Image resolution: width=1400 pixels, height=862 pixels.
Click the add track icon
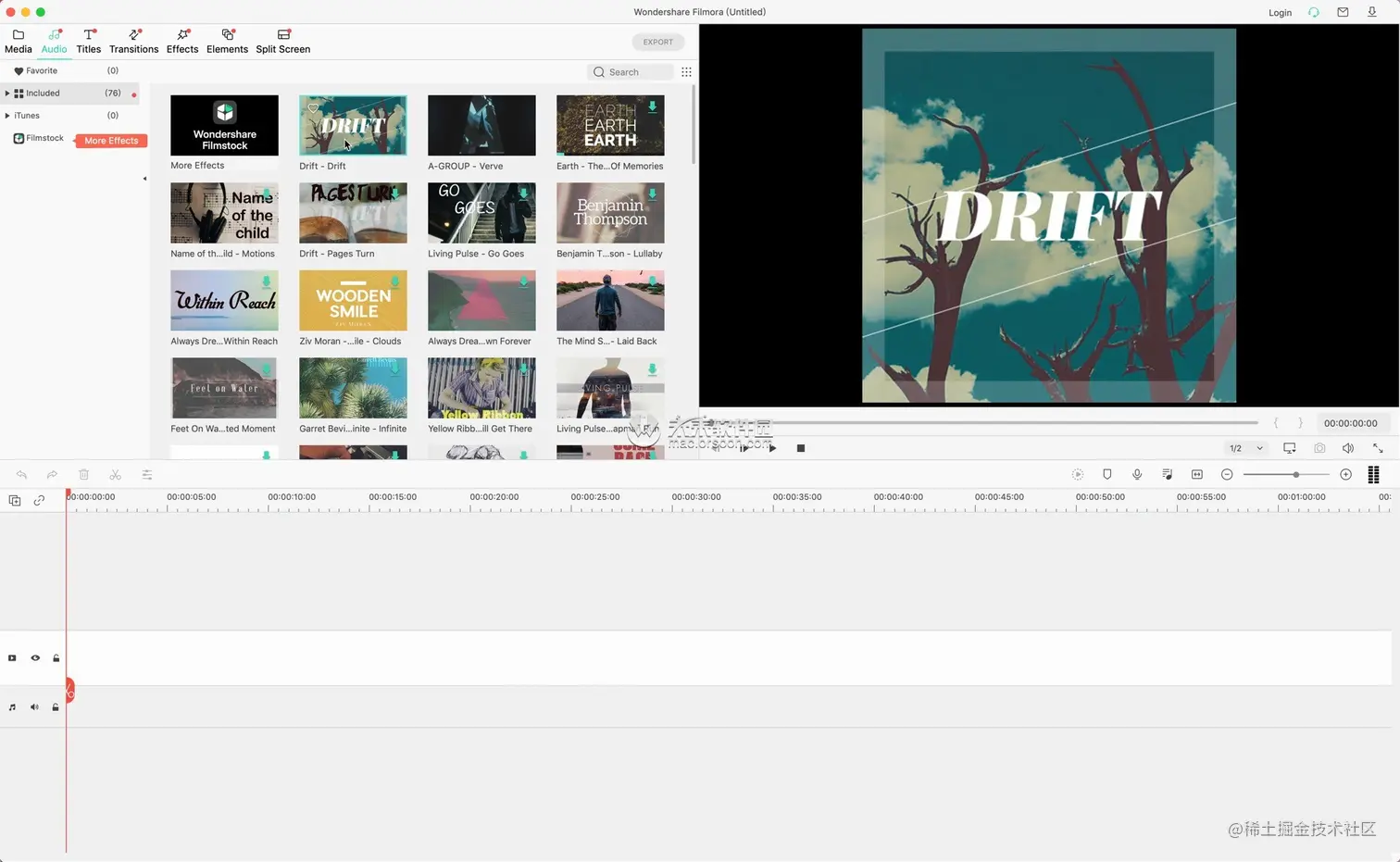pyautogui.click(x=14, y=500)
